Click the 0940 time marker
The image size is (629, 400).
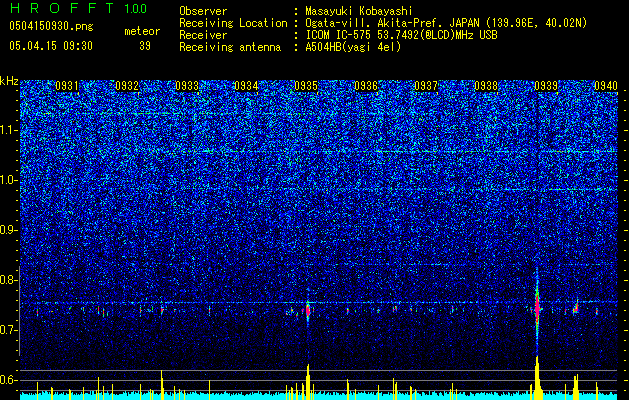[x=606, y=86]
